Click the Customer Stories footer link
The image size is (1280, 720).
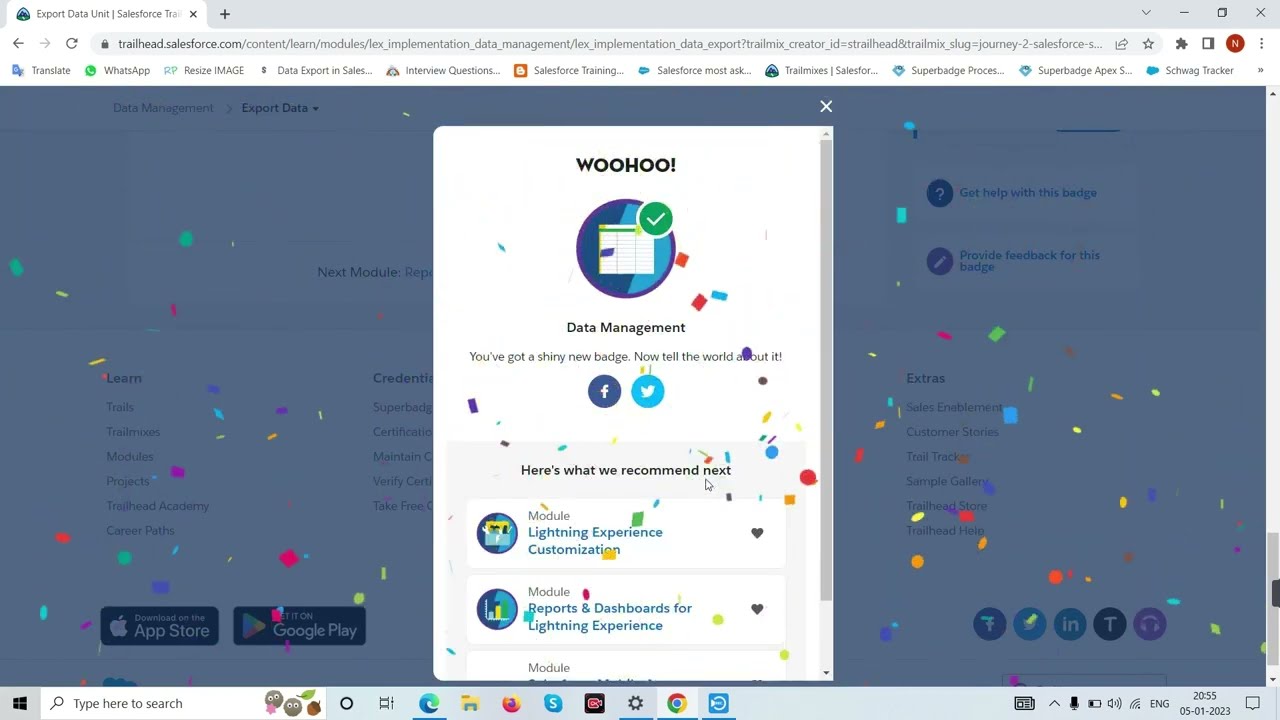coord(952,432)
